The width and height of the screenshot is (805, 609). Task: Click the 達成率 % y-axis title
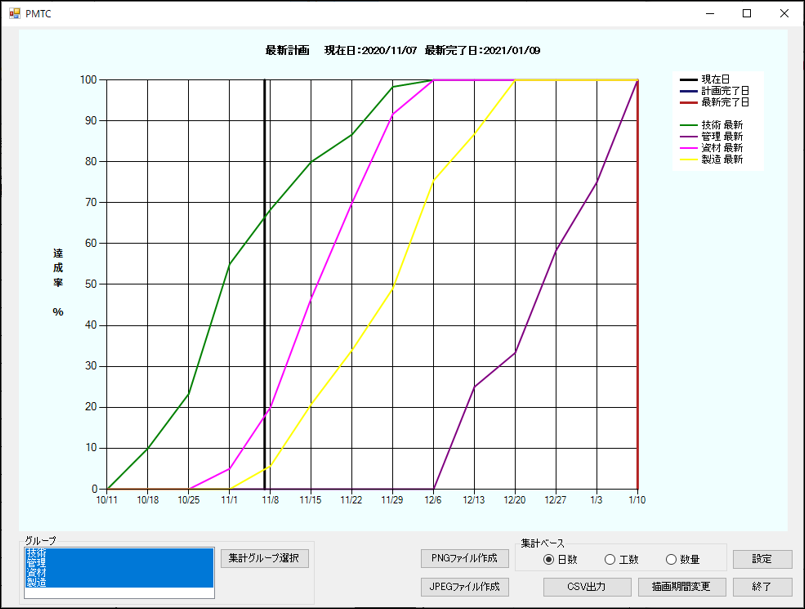coord(58,282)
